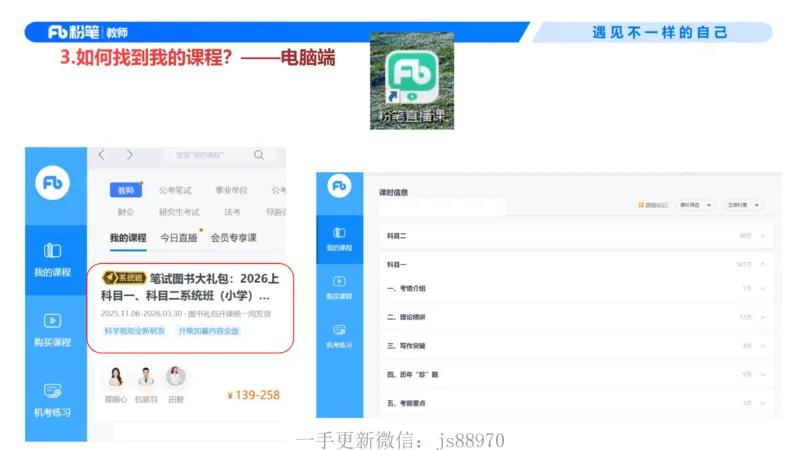Switch to the 会员专享课 tab

pos(234,238)
